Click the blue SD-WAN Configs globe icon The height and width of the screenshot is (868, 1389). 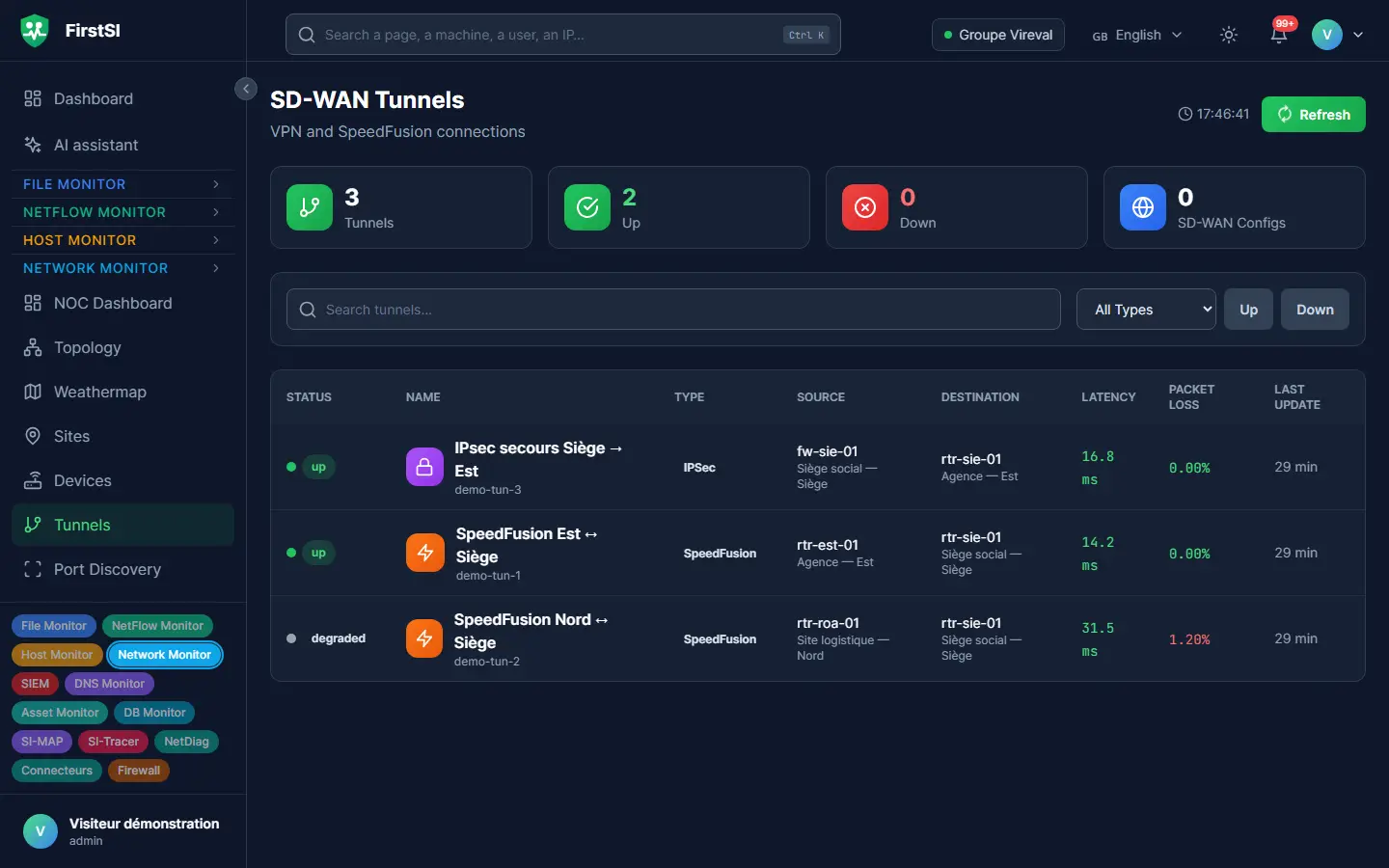pyautogui.click(x=1143, y=207)
